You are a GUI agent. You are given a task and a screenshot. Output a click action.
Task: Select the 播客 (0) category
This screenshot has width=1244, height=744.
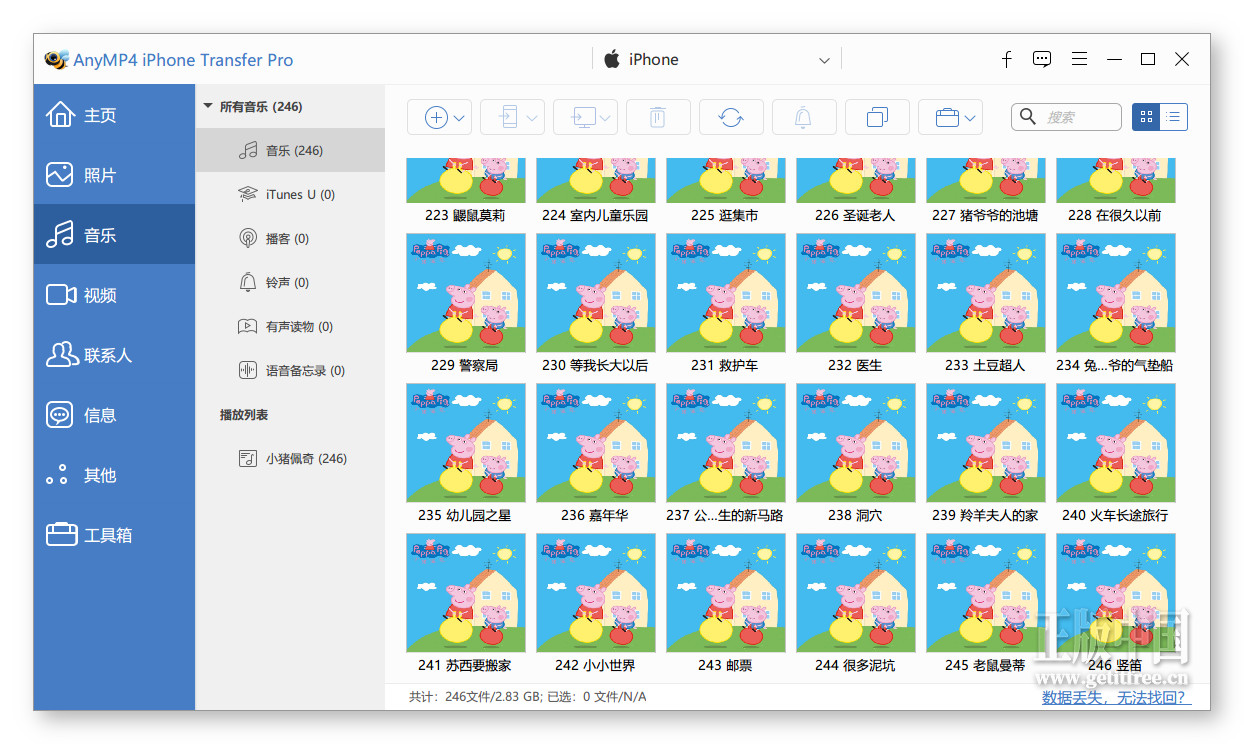290,239
